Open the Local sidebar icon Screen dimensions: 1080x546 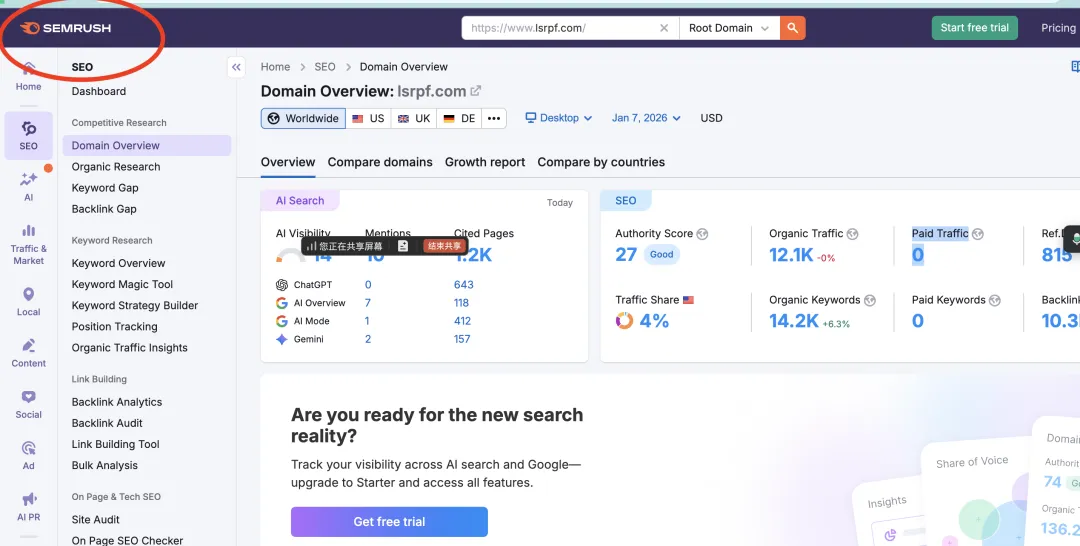coord(28,302)
